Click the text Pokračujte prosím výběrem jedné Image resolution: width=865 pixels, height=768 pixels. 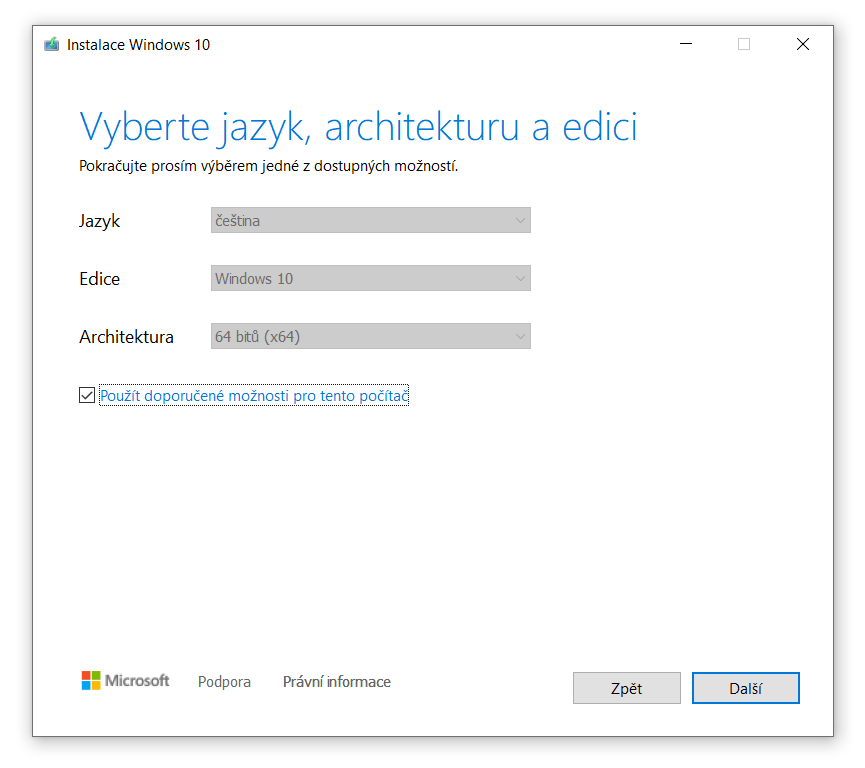coord(189,166)
